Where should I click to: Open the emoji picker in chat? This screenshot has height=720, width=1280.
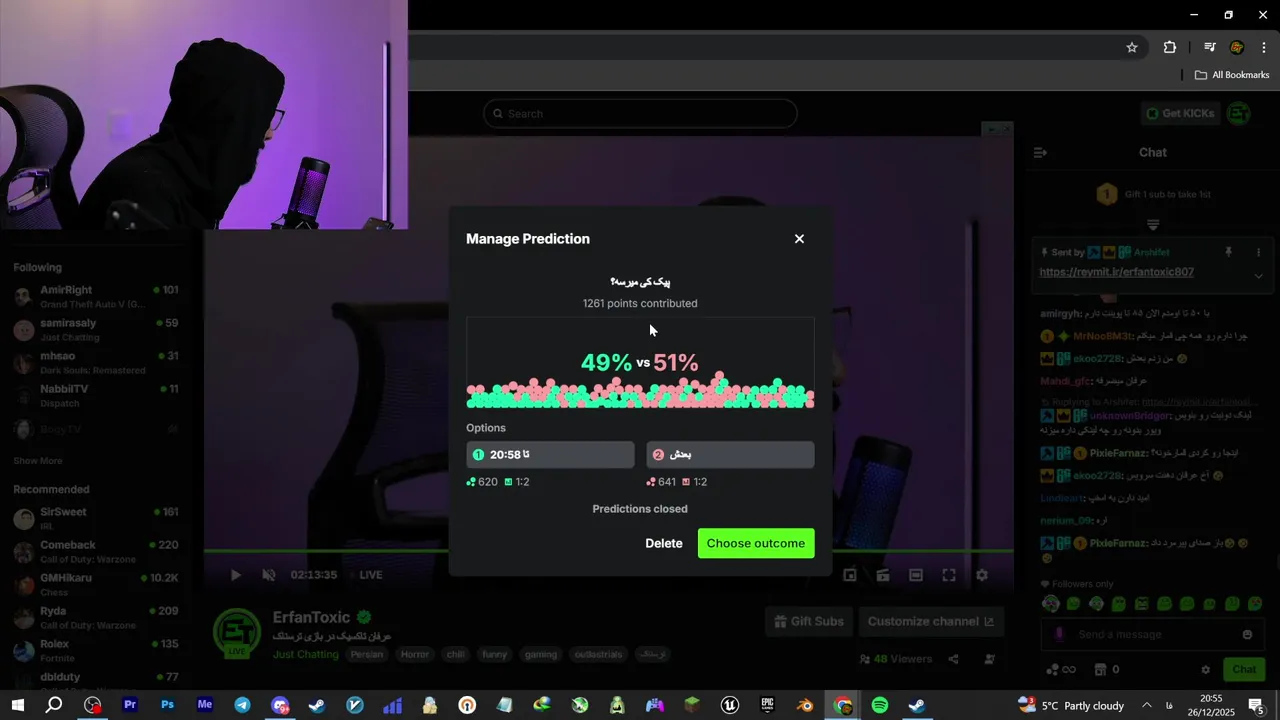1247,634
